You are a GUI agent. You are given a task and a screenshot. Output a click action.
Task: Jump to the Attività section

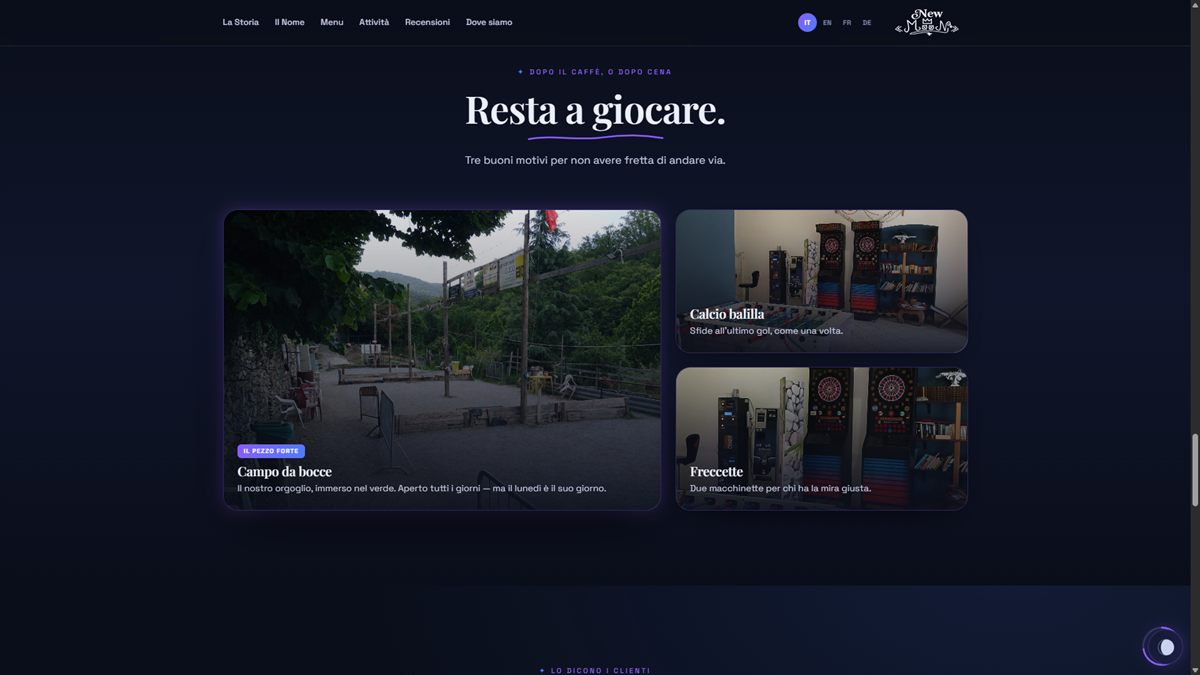point(374,22)
